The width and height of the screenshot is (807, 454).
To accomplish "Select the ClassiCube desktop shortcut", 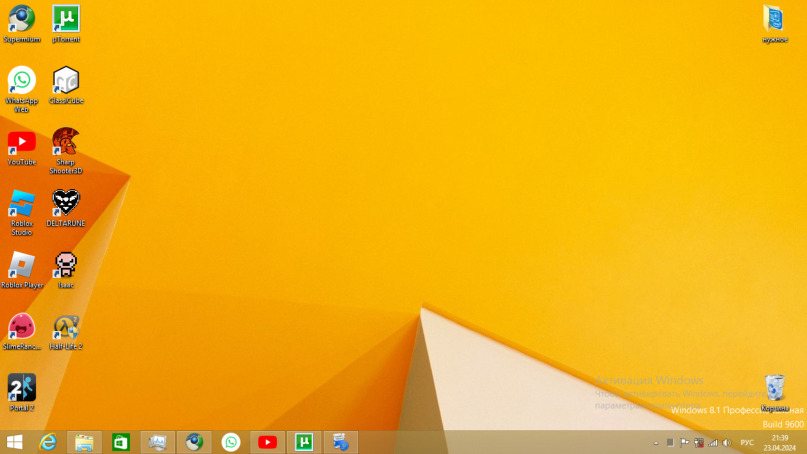I will (x=66, y=85).
